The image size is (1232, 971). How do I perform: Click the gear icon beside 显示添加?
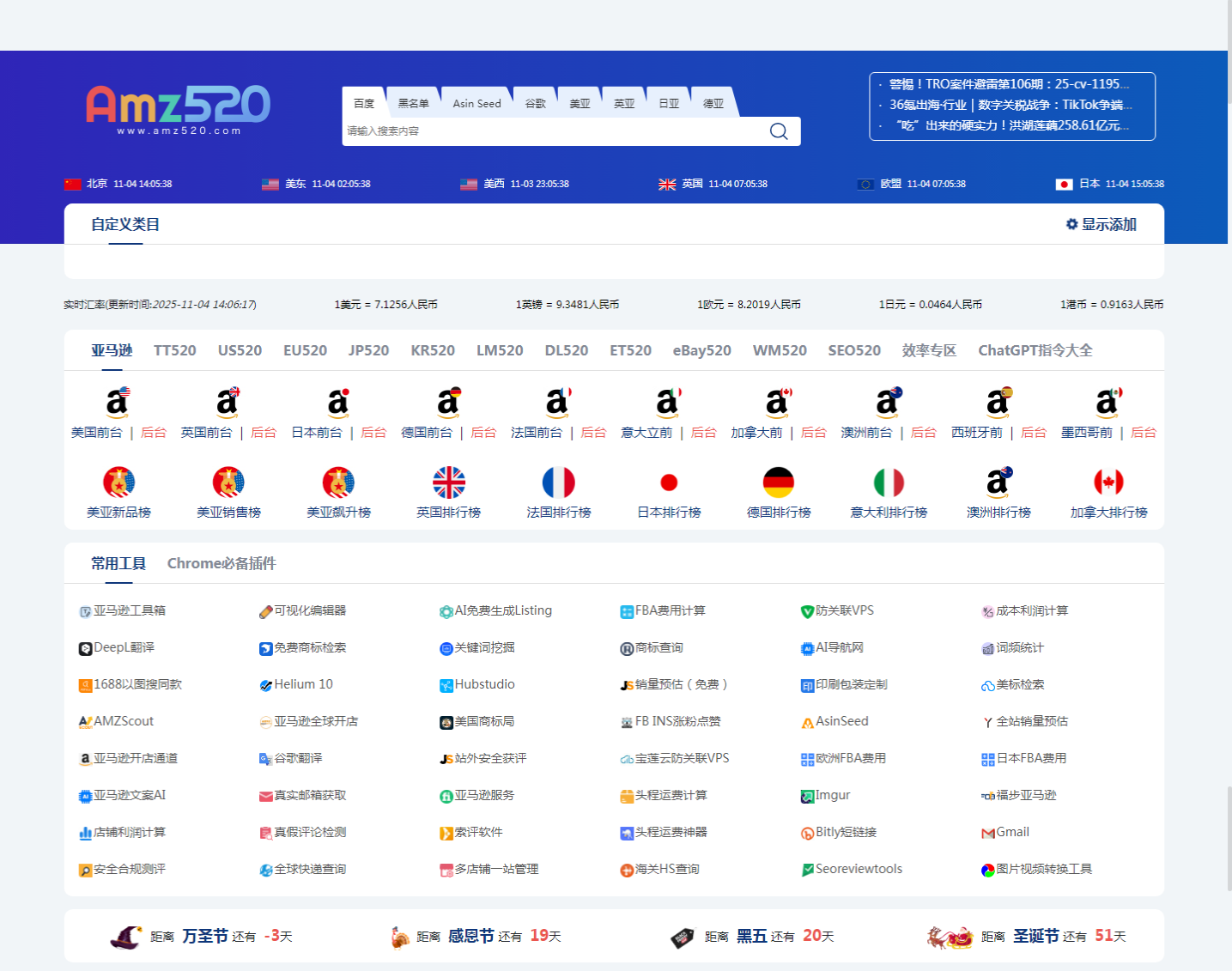(x=1071, y=224)
